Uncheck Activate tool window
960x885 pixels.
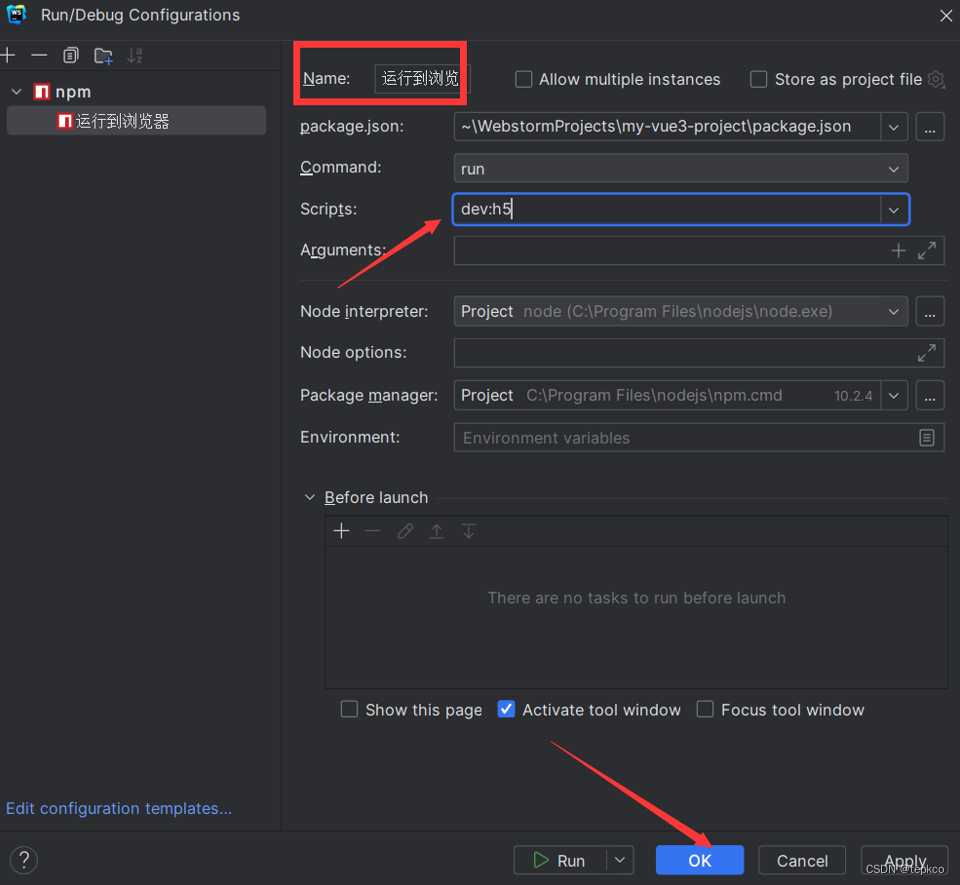506,709
